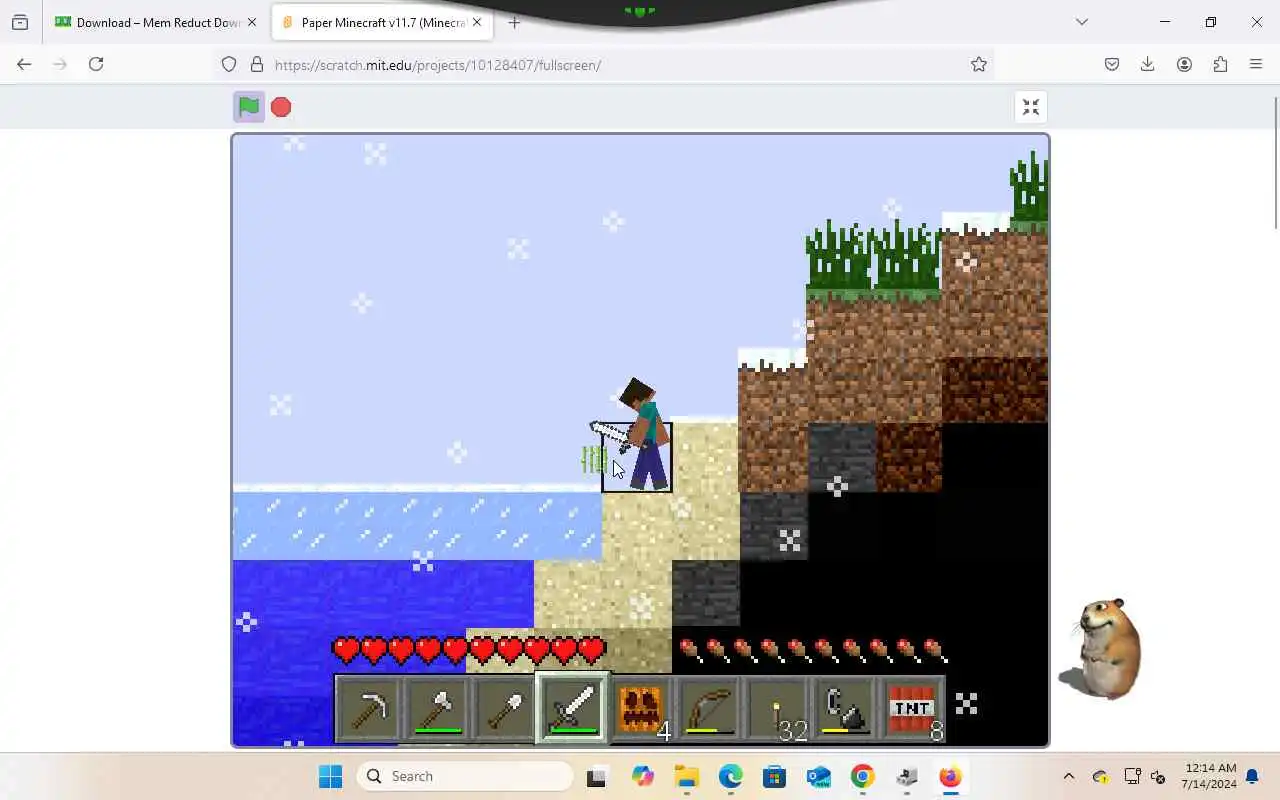Open Task View on the taskbar
The width and height of the screenshot is (1280, 800).
597,776
